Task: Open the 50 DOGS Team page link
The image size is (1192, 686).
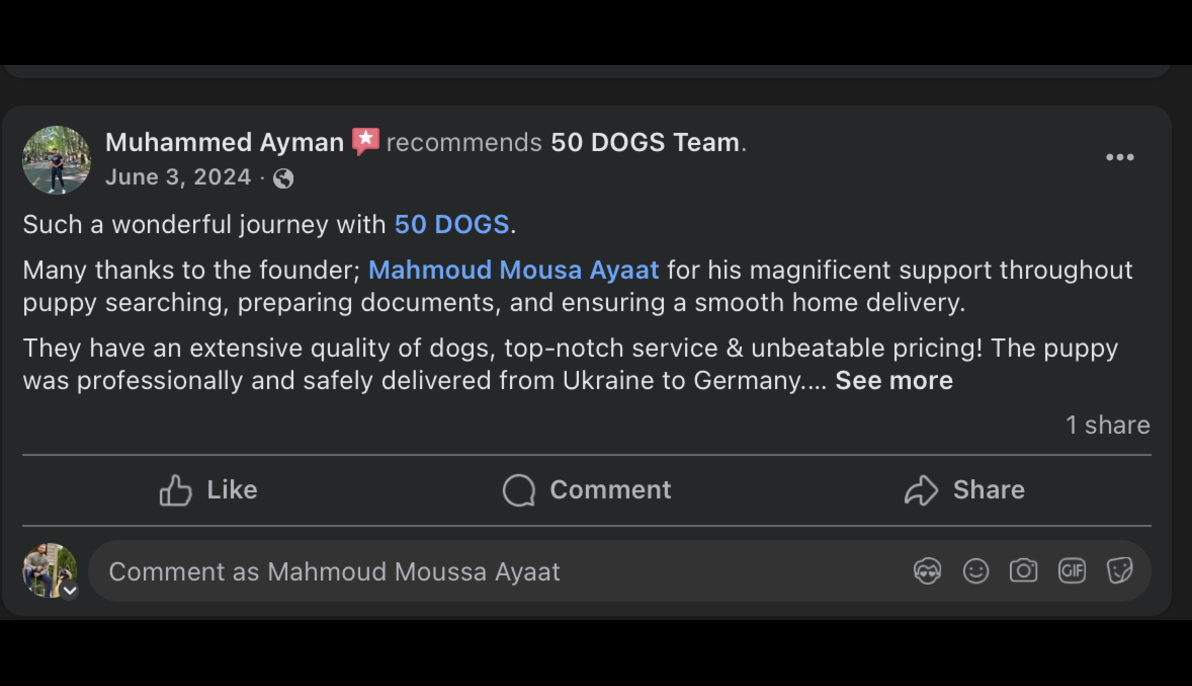Action: tap(645, 143)
